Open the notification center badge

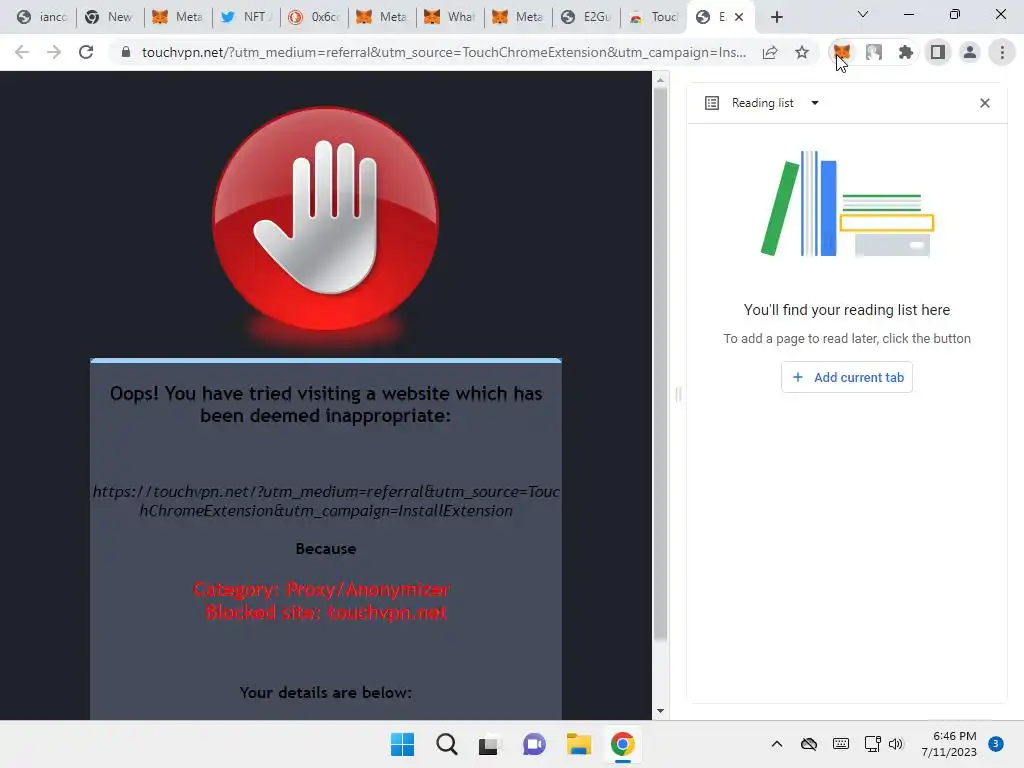click(x=996, y=744)
